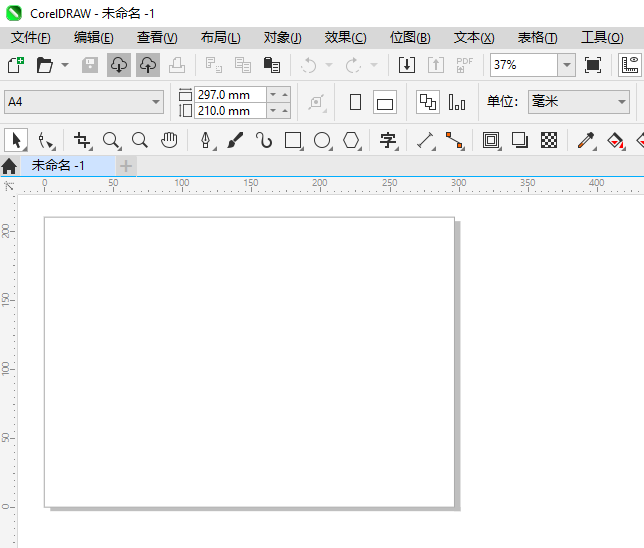
Task: Open the 效果(C) menu
Action: [x=345, y=38]
